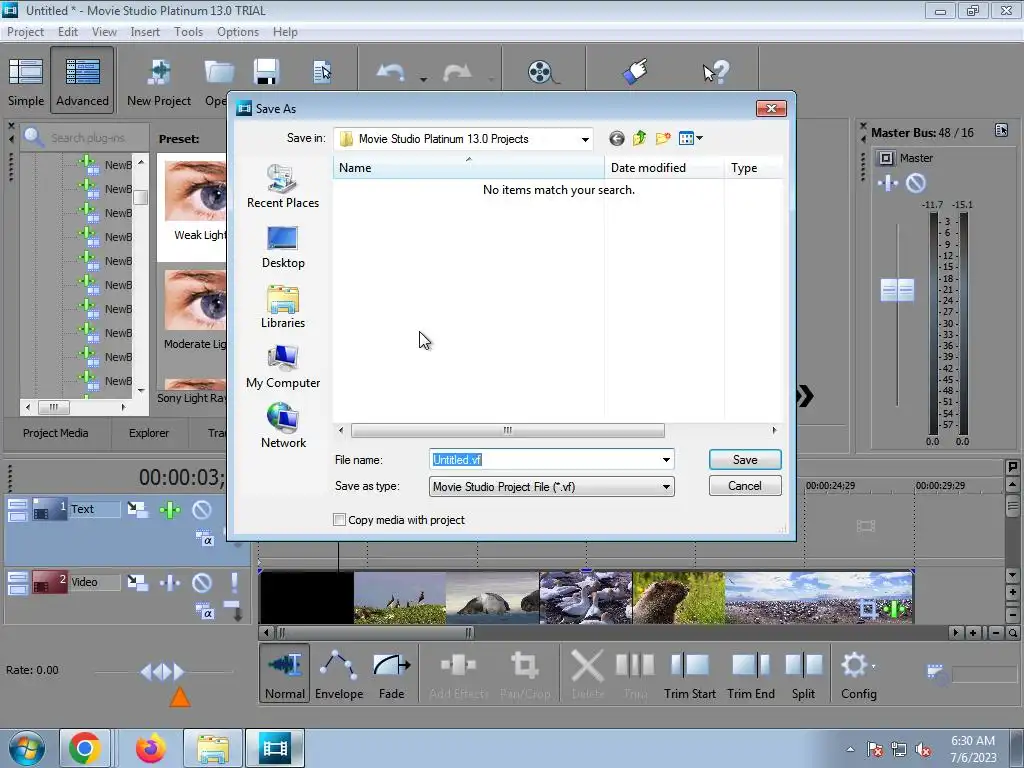Open track motion on Video track
The height and width of the screenshot is (768, 1024).
click(137, 582)
